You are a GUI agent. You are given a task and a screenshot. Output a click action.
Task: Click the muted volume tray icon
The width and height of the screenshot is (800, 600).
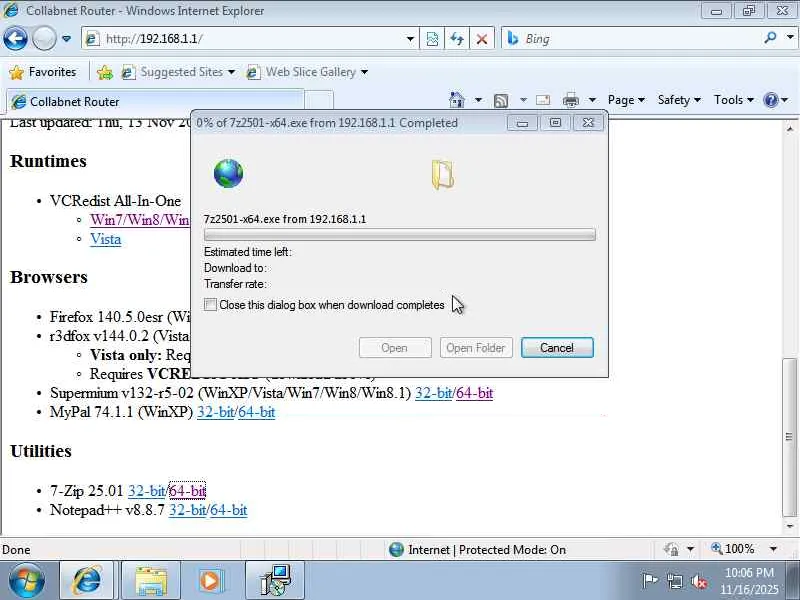tap(699, 582)
